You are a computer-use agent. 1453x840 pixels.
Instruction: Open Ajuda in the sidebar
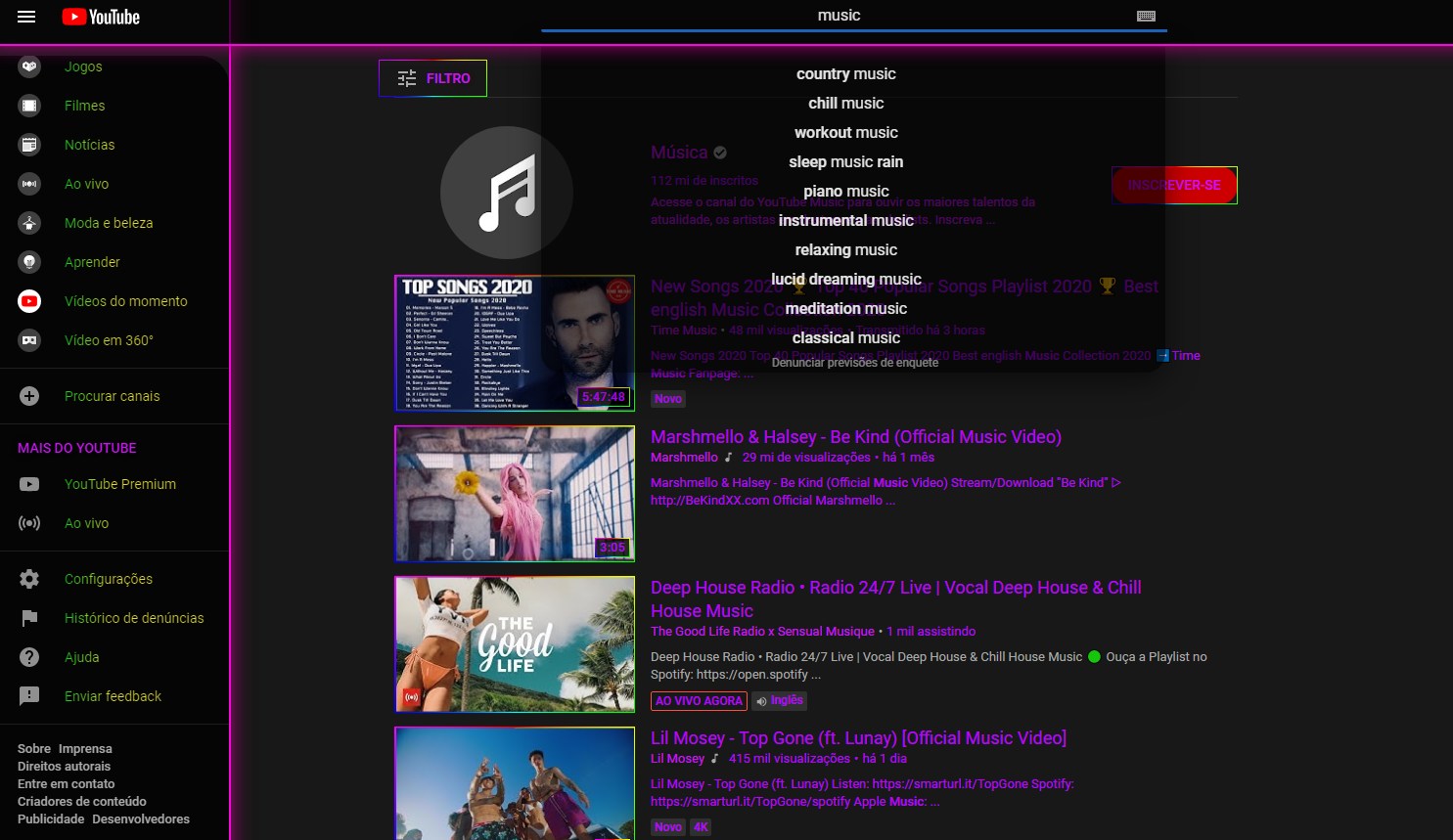(x=82, y=657)
